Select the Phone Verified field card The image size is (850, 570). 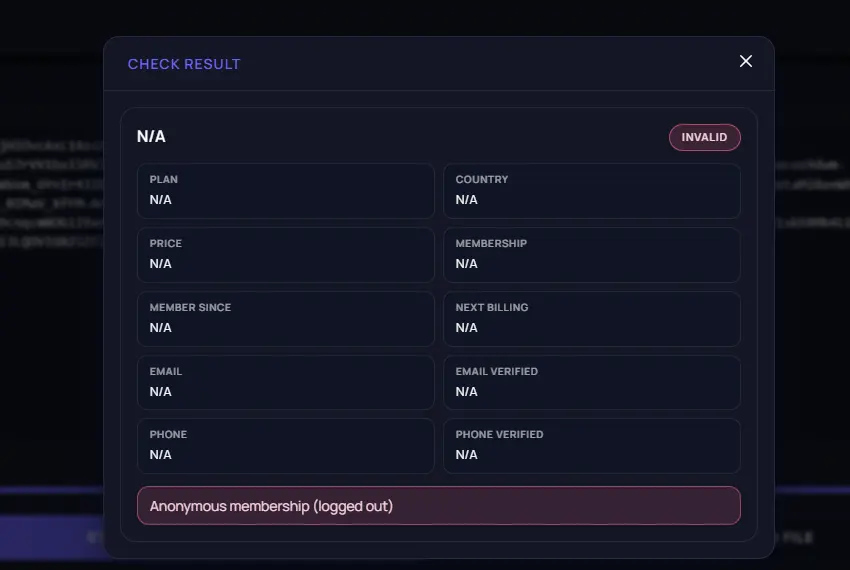[591, 446]
